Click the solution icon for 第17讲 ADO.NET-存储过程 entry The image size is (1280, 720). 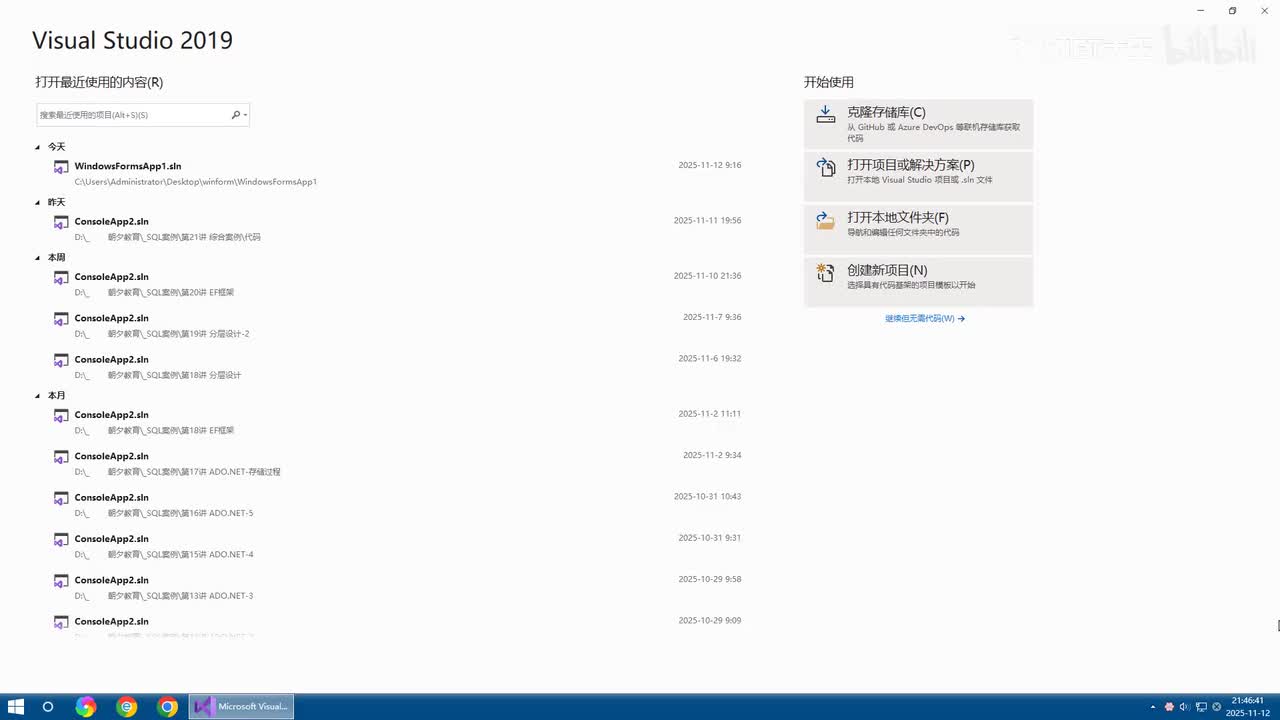click(x=61, y=457)
